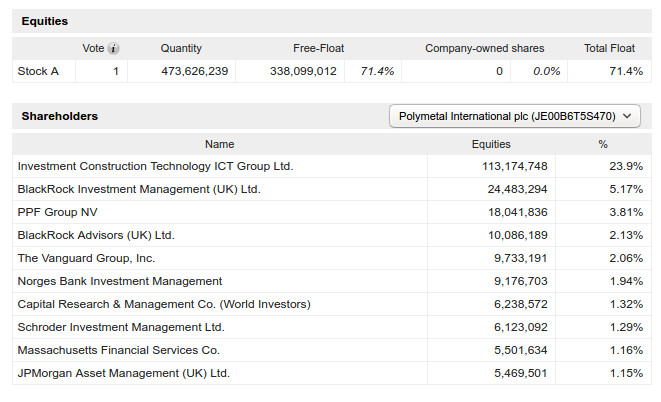Select BlackRock Advisors (UK) Ltd.
Image resolution: width=661 pixels, height=402 pixels.
(x=96, y=236)
